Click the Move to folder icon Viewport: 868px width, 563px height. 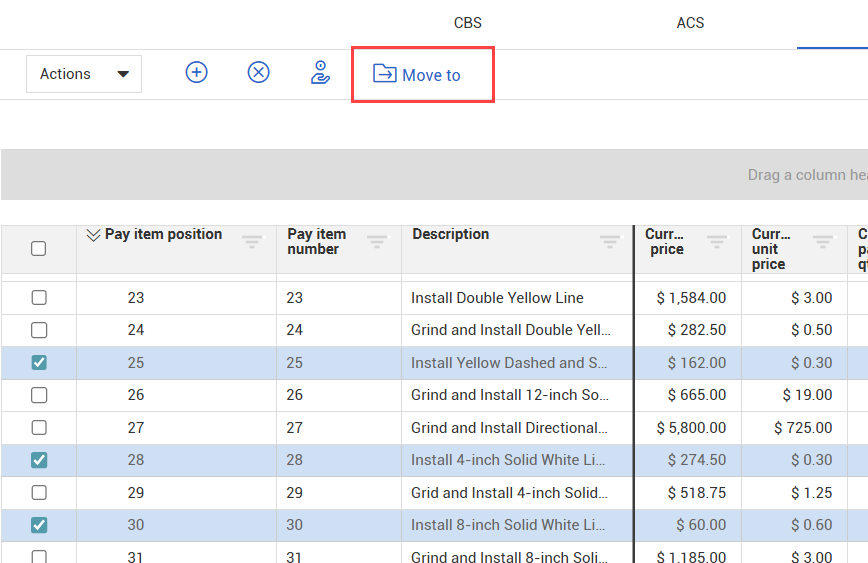pyautogui.click(x=384, y=74)
